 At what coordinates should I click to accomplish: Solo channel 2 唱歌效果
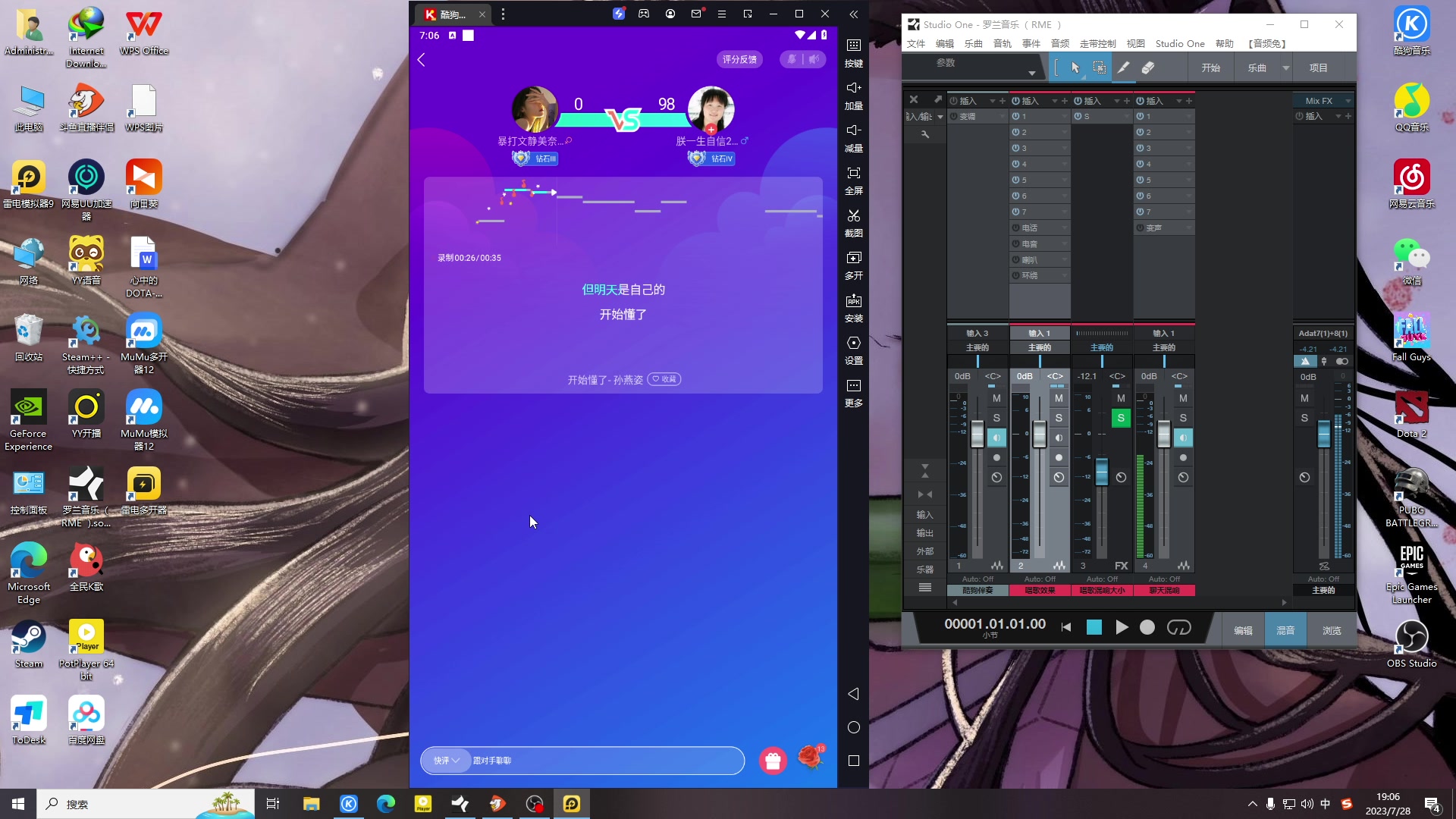tap(1059, 418)
